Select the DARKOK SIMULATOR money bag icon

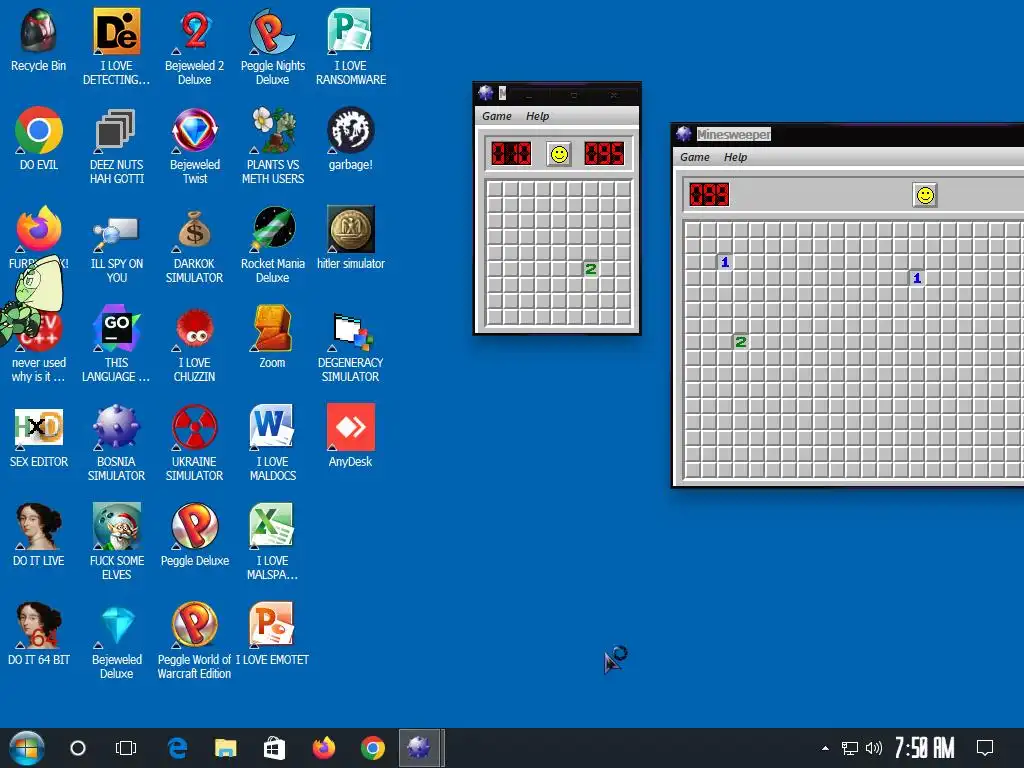coord(194,230)
